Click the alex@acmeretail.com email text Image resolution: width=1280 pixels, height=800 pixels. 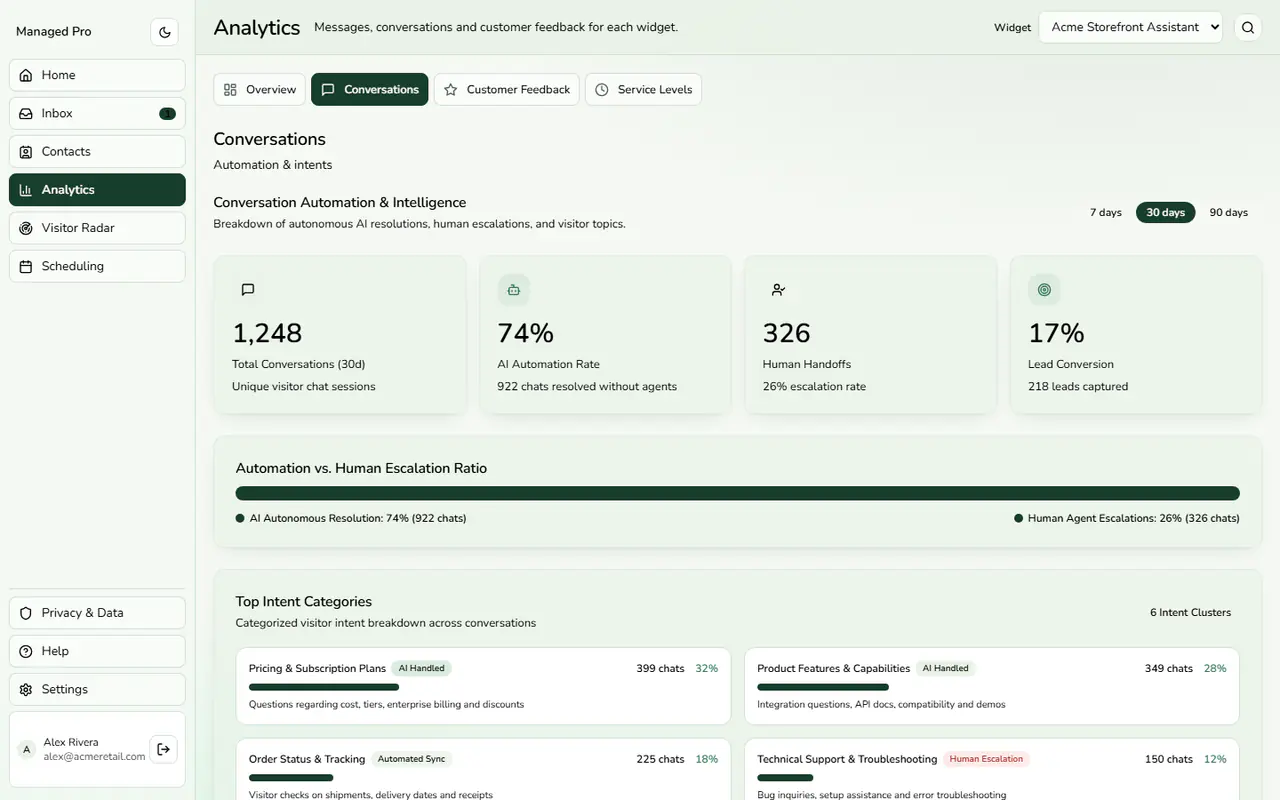(94, 757)
